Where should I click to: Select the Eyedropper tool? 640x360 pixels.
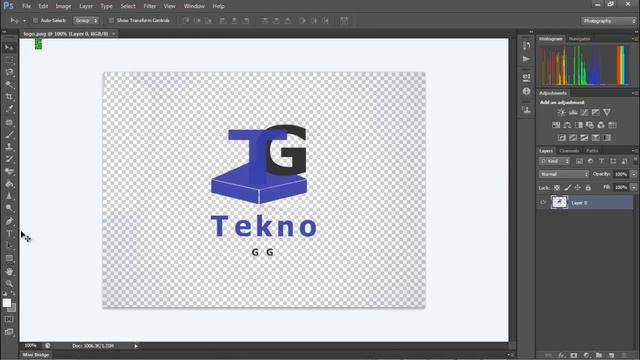click(9, 109)
